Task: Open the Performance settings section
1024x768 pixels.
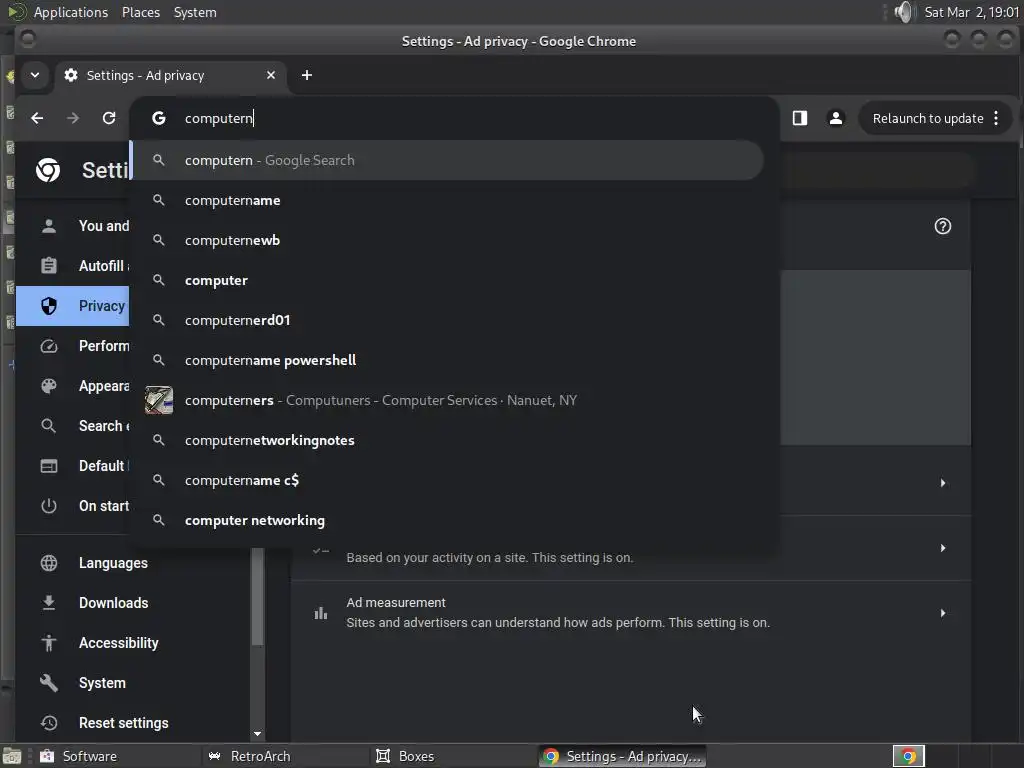Action: click(x=73, y=345)
